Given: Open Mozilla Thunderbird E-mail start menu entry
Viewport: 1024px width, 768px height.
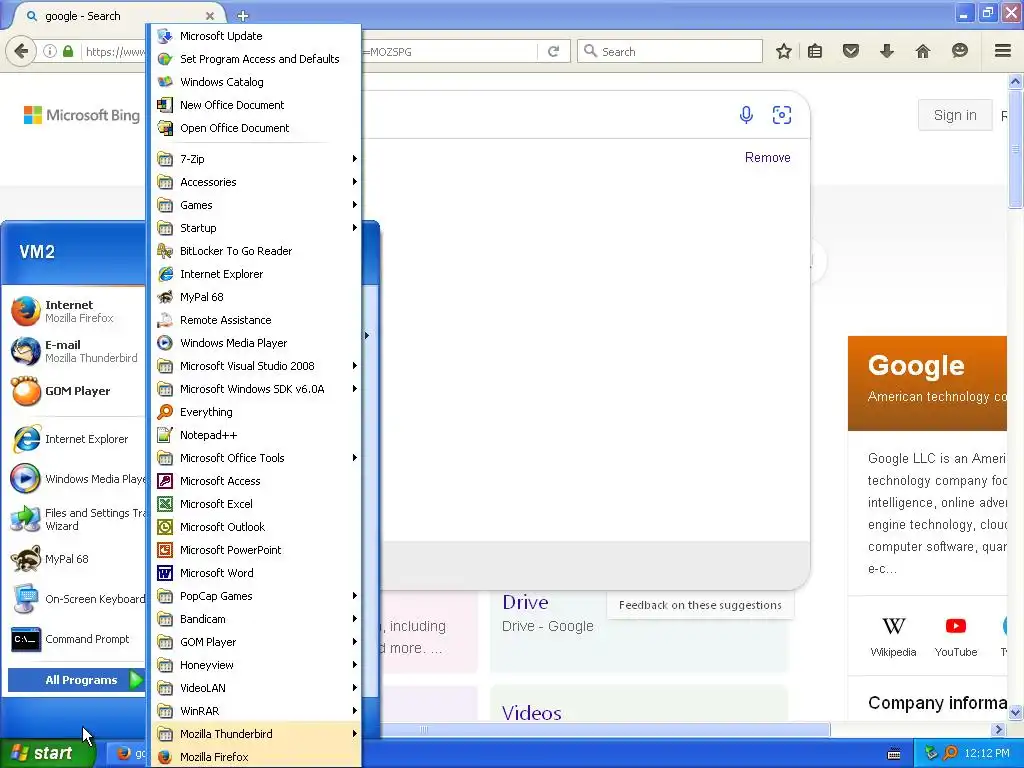Looking at the screenshot, I should pos(73,351).
